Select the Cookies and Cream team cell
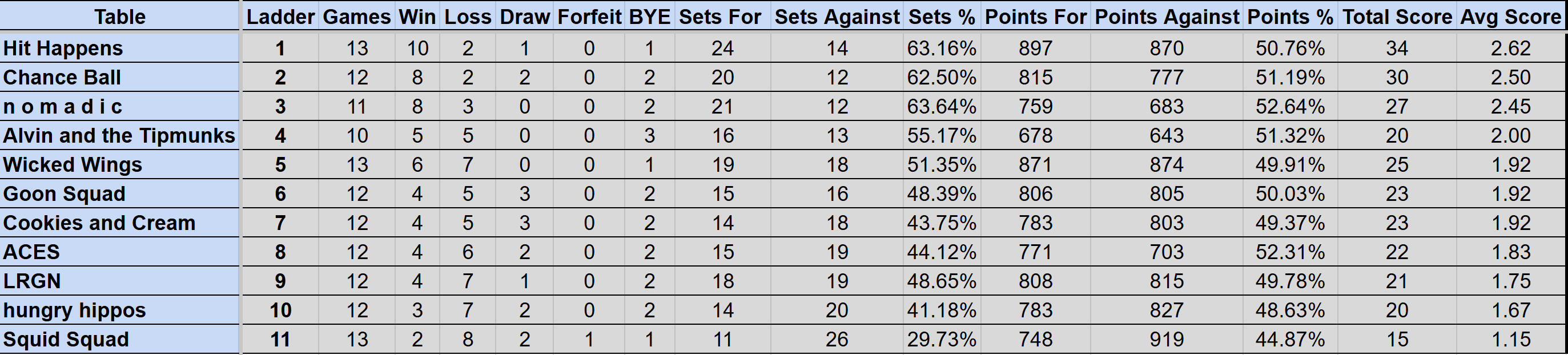This screenshot has width=1568, height=355. pos(99,223)
